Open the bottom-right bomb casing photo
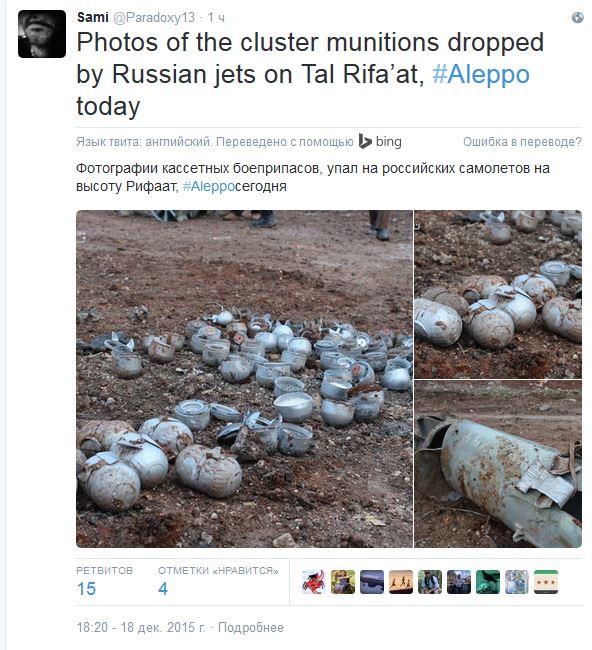592x650 pixels. 498,464
